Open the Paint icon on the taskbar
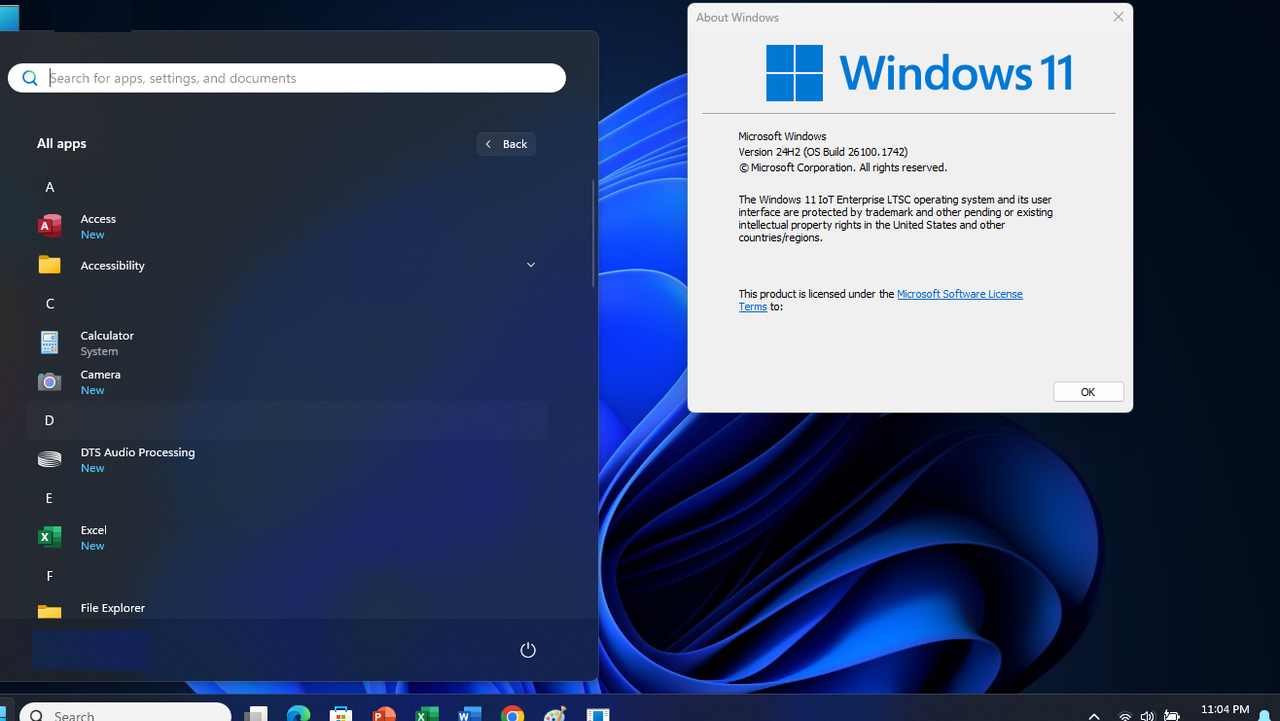 (555, 713)
